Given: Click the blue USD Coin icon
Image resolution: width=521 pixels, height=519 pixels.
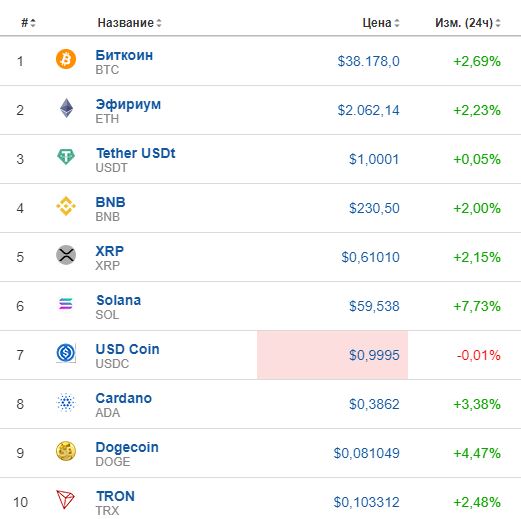Looking at the screenshot, I should pos(66,353).
